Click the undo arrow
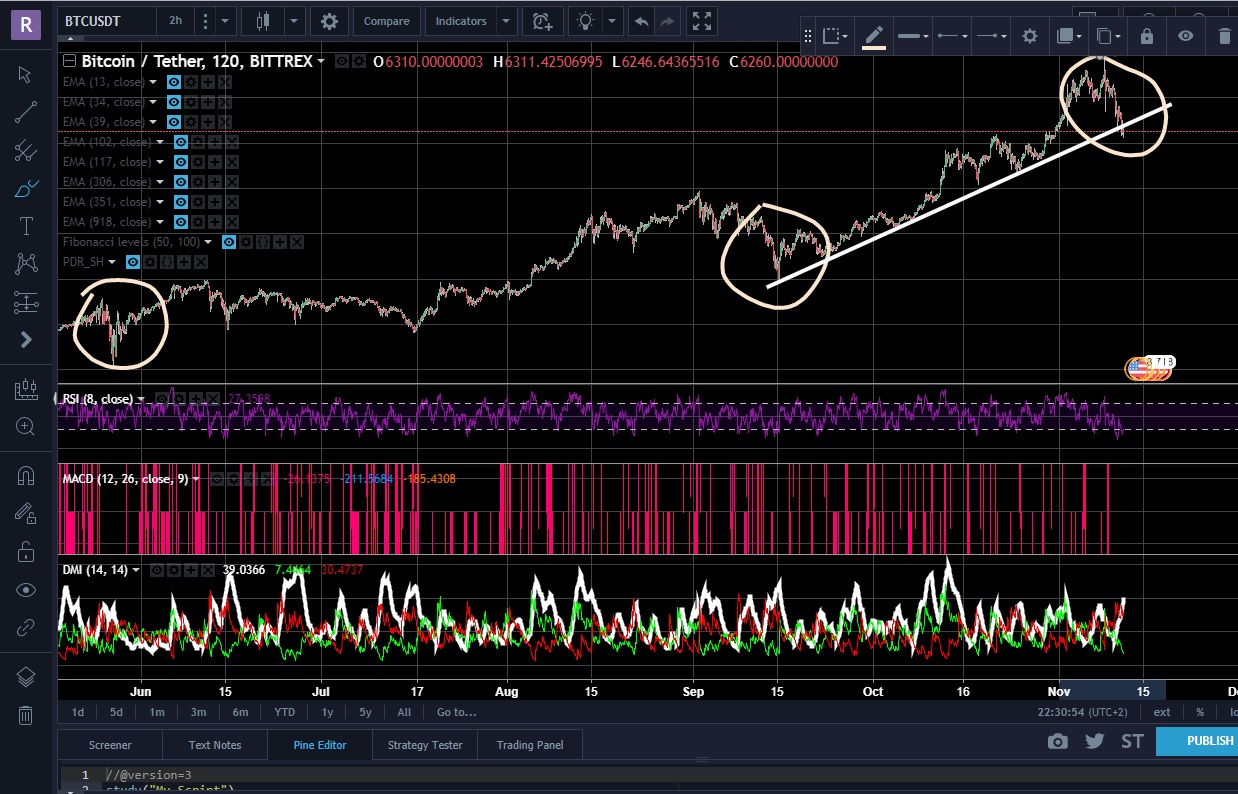Screen dimensions: 1238x794 click(x=642, y=21)
